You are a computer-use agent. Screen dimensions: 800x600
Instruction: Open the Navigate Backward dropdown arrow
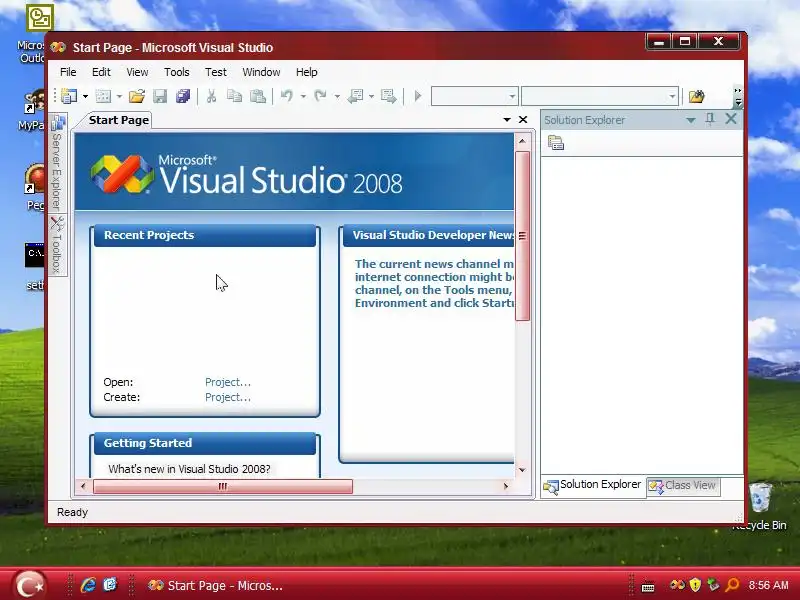pos(371,96)
